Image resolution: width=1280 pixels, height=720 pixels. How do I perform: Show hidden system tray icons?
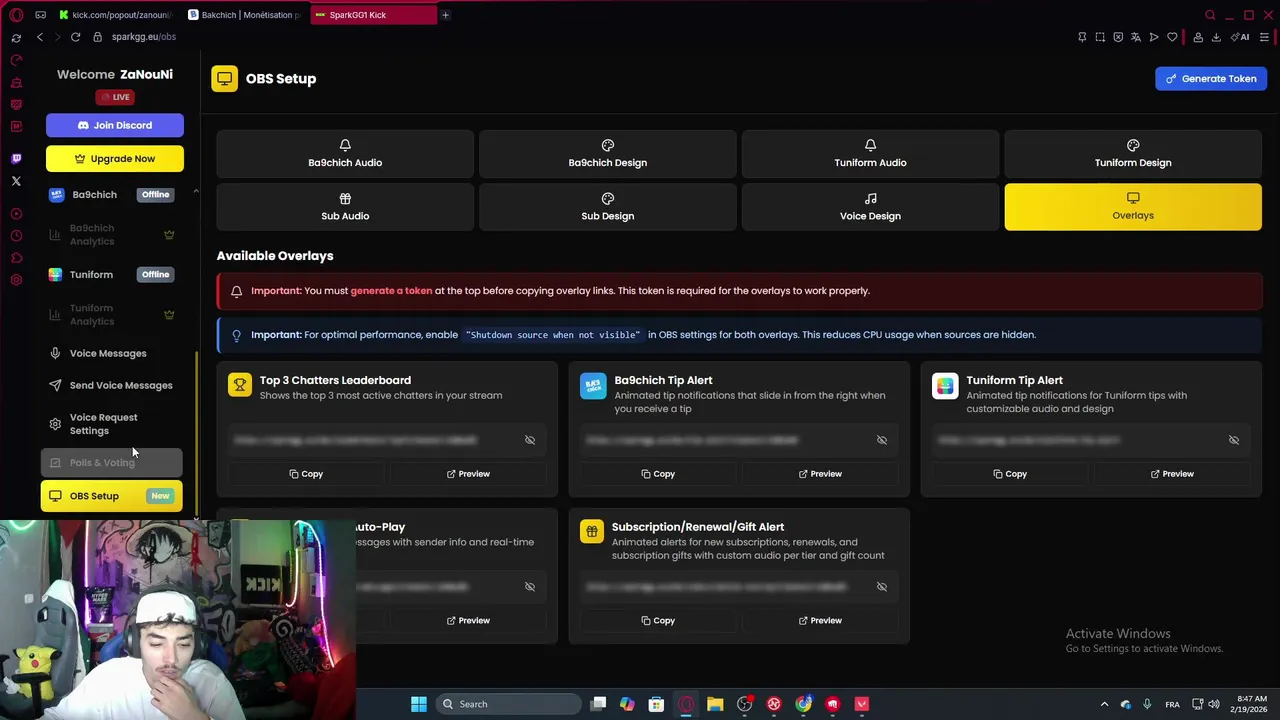coord(1104,704)
